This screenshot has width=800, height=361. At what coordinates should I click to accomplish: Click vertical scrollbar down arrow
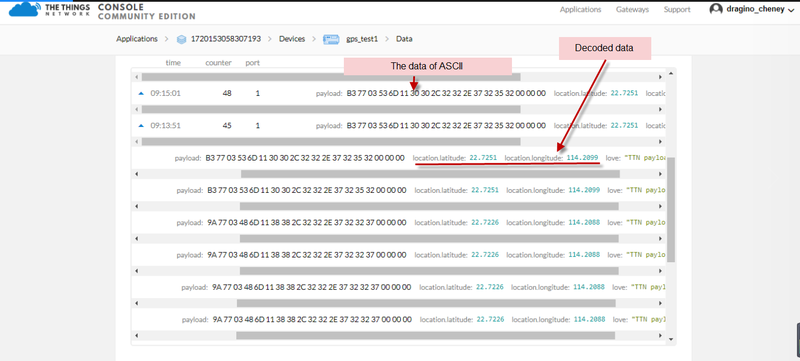(x=670, y=339)
